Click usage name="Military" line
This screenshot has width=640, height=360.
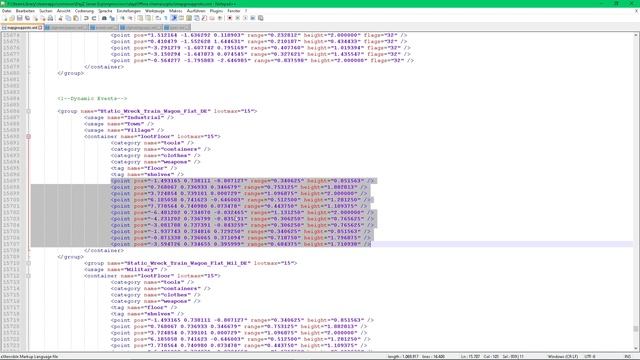[x=126, y=269]
